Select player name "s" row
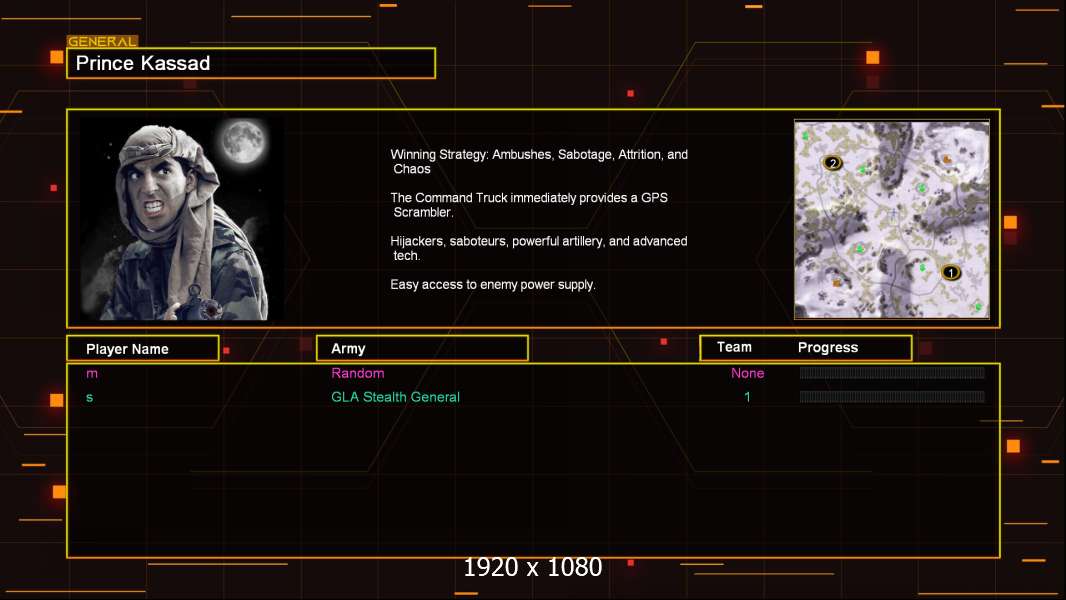Image resolution: width=1066 pixels, height=600 pixels. pyautogui.click(x=90, y=398)
